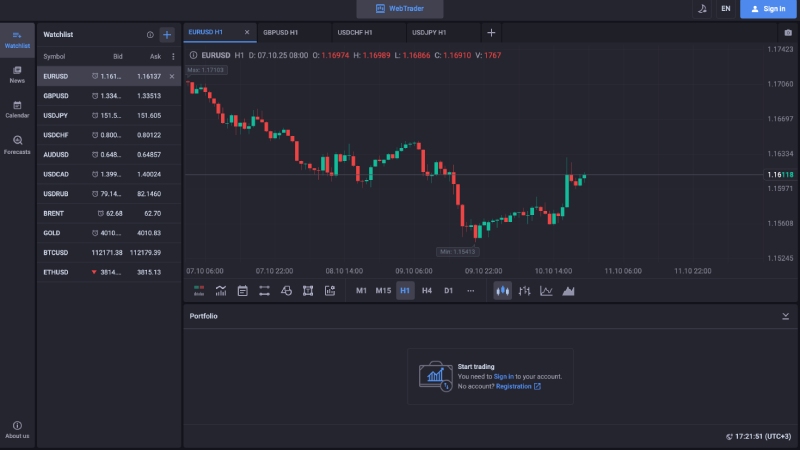Screen dimensions: 800x450
Task: Switch chart to area style
Action: 568,291
